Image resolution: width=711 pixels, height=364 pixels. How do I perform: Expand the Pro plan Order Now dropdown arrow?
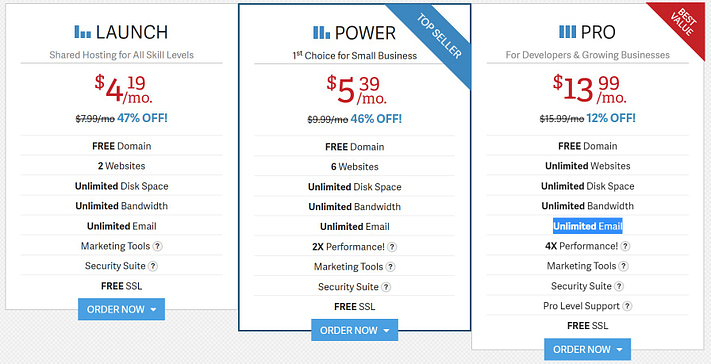tap(619, 349)
